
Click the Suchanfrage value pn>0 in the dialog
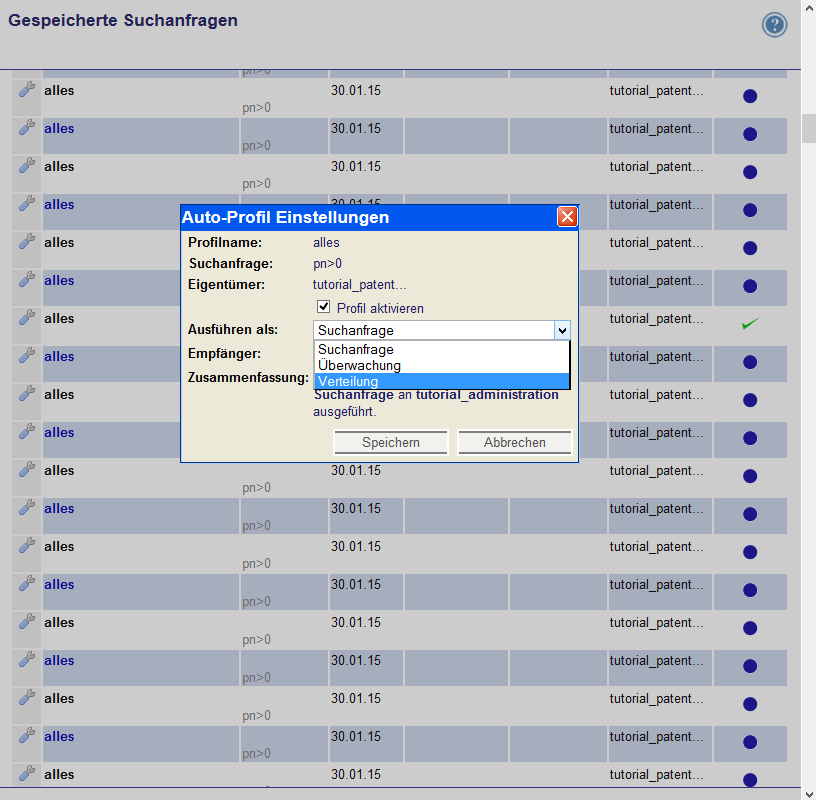[x=327, y=263]
